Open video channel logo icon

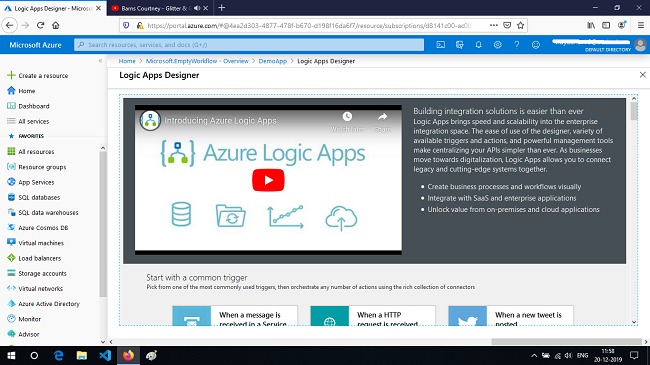click(x=150, y=120)
